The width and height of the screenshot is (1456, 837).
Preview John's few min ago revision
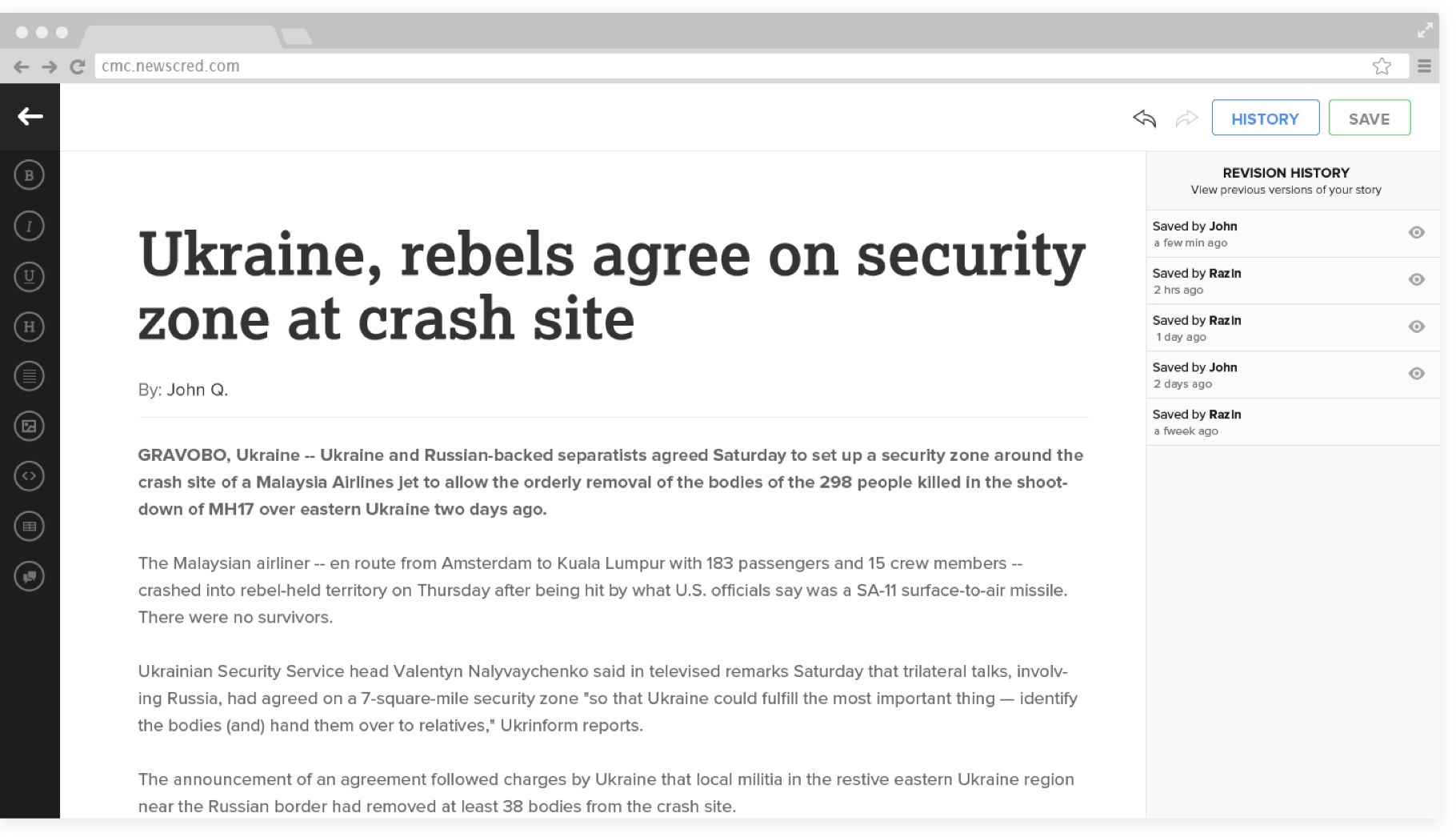click(1416, 233)
